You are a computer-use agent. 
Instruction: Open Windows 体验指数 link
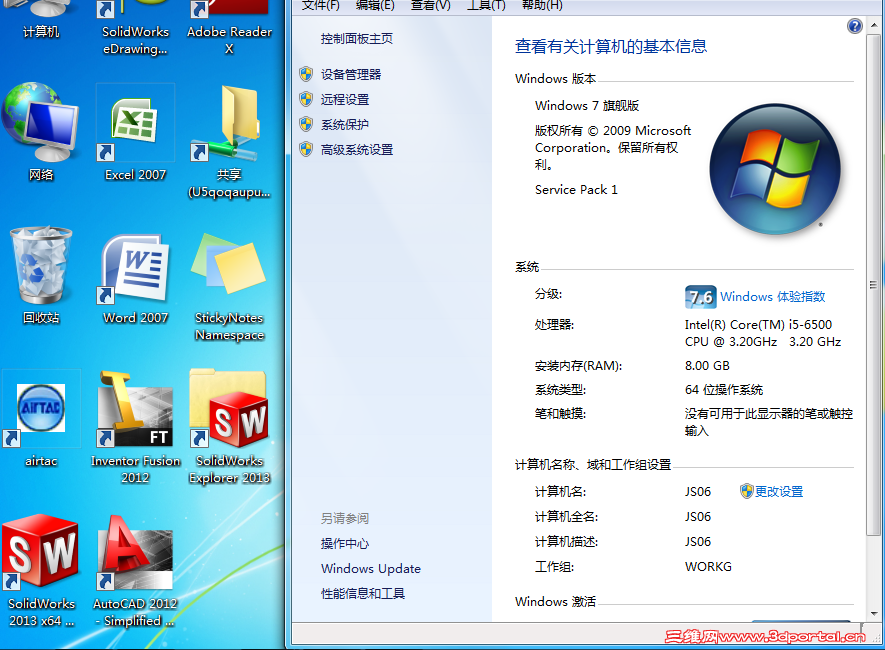click(773, 297)
